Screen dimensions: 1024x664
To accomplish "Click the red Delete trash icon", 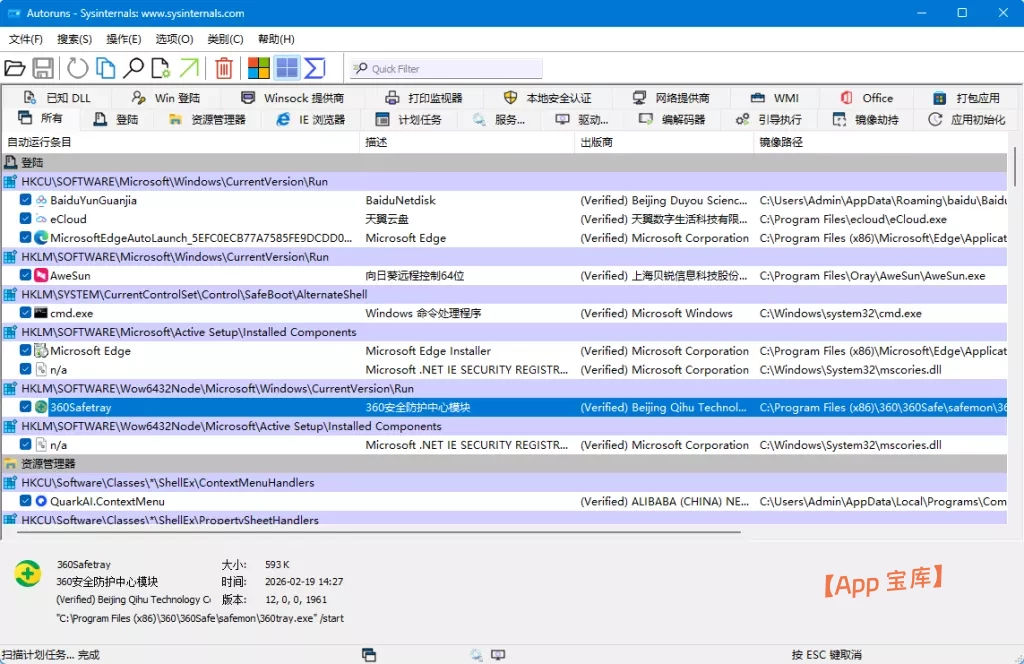I will (223, 68).
